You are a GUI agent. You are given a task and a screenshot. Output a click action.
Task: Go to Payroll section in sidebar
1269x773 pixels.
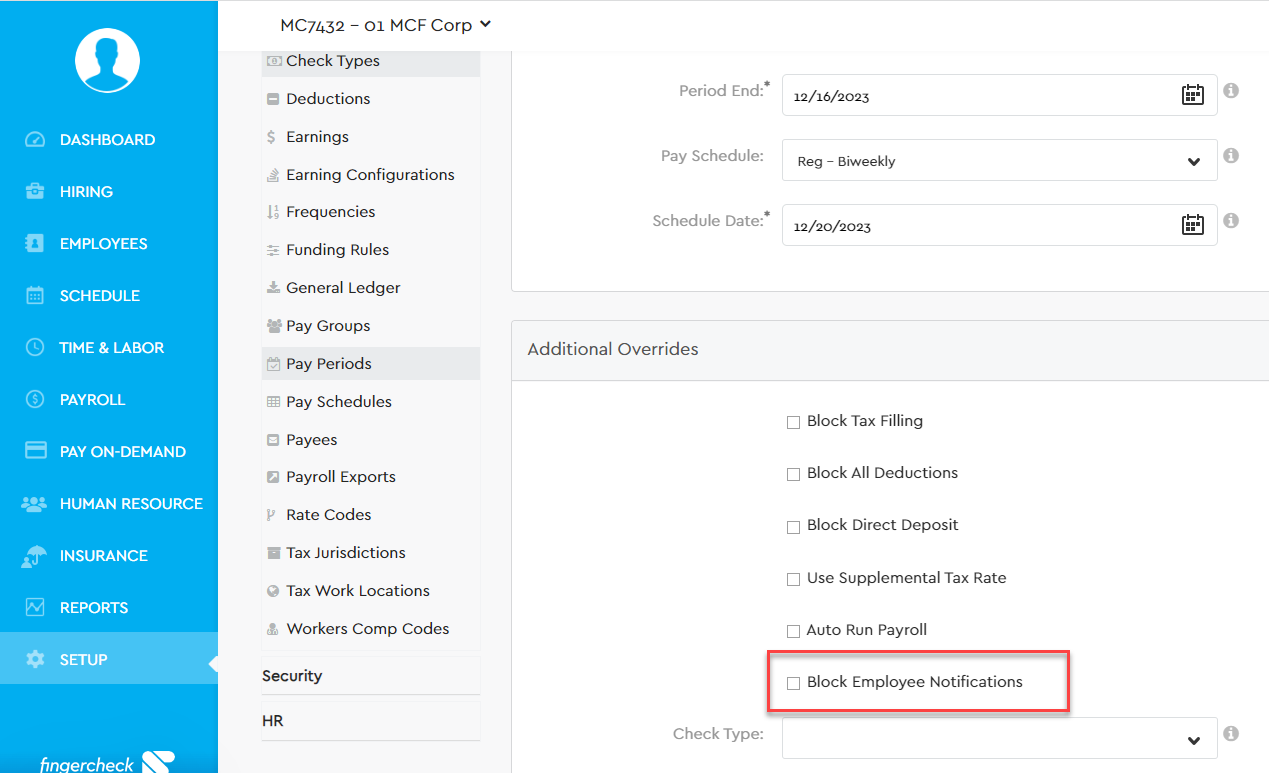click(92, 400)
